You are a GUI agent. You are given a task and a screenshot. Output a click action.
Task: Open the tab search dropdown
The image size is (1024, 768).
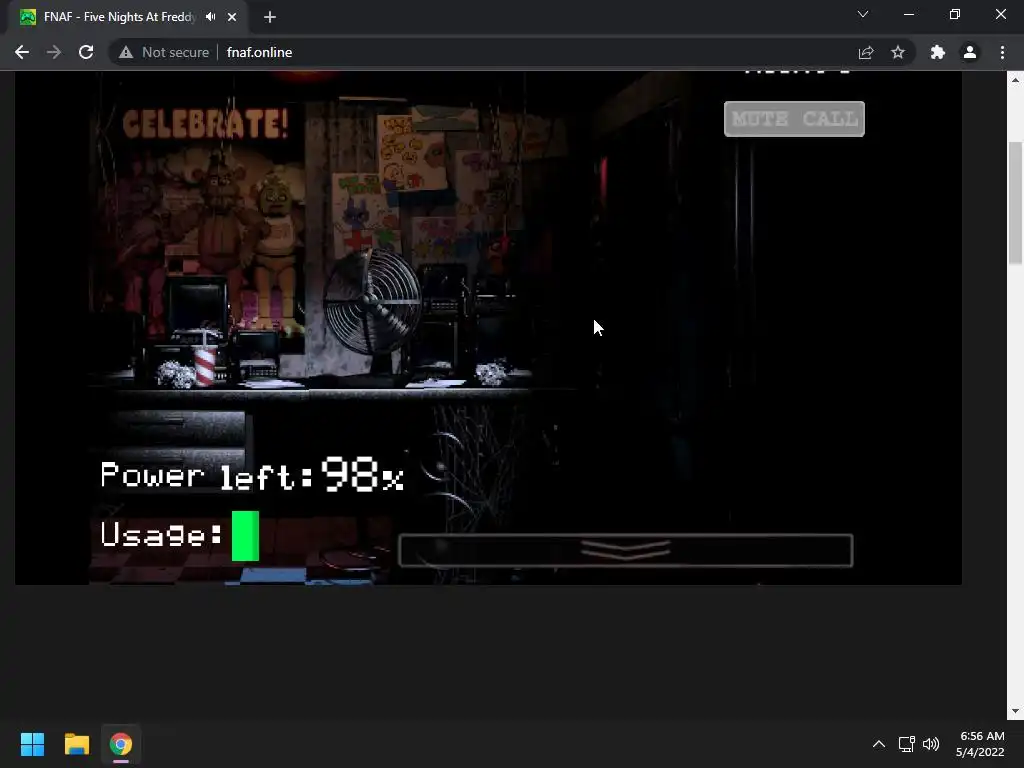863,14
